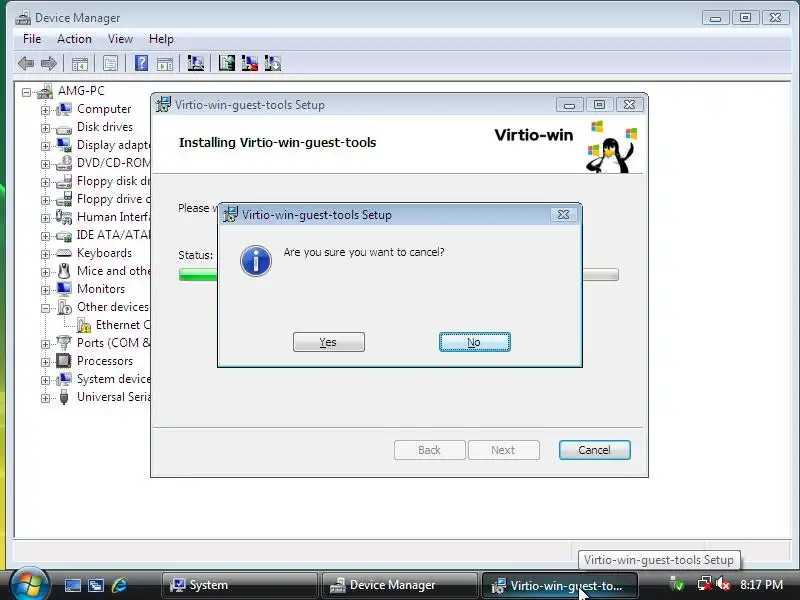
Task: Close the cancel confirmation dialog
Action: [563, 215]
